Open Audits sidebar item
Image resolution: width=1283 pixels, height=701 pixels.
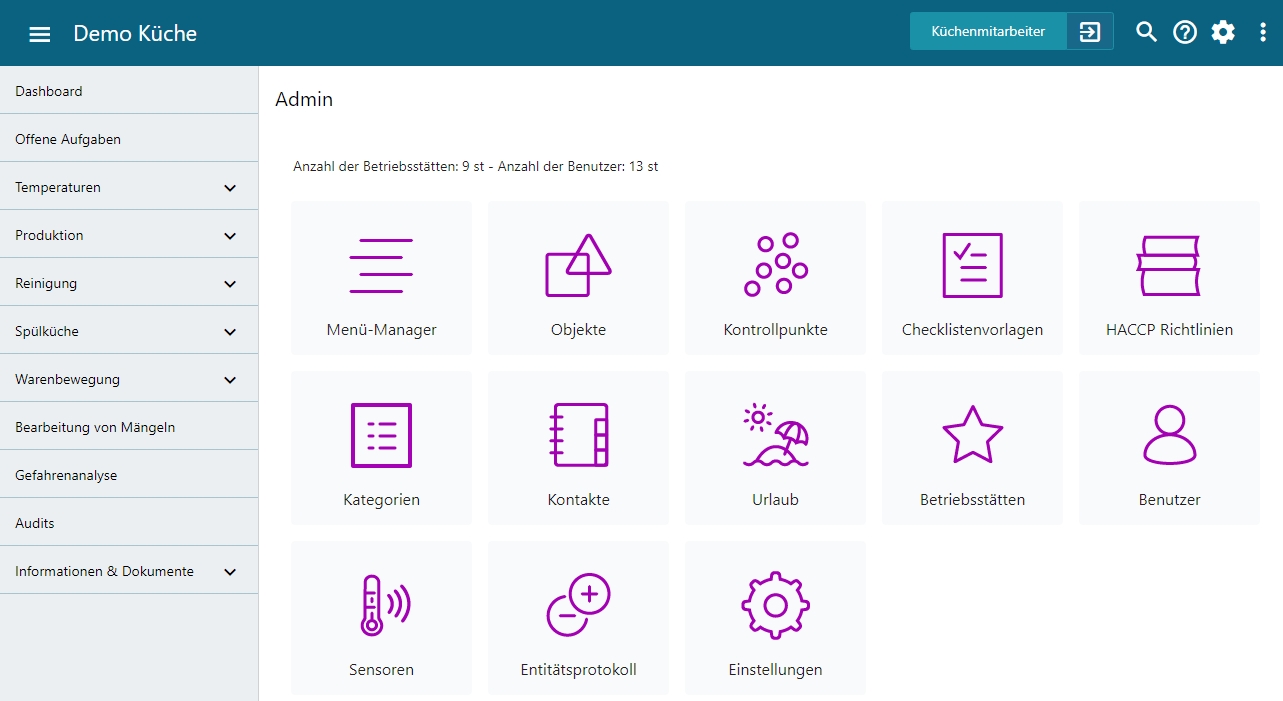coord(129,523)
